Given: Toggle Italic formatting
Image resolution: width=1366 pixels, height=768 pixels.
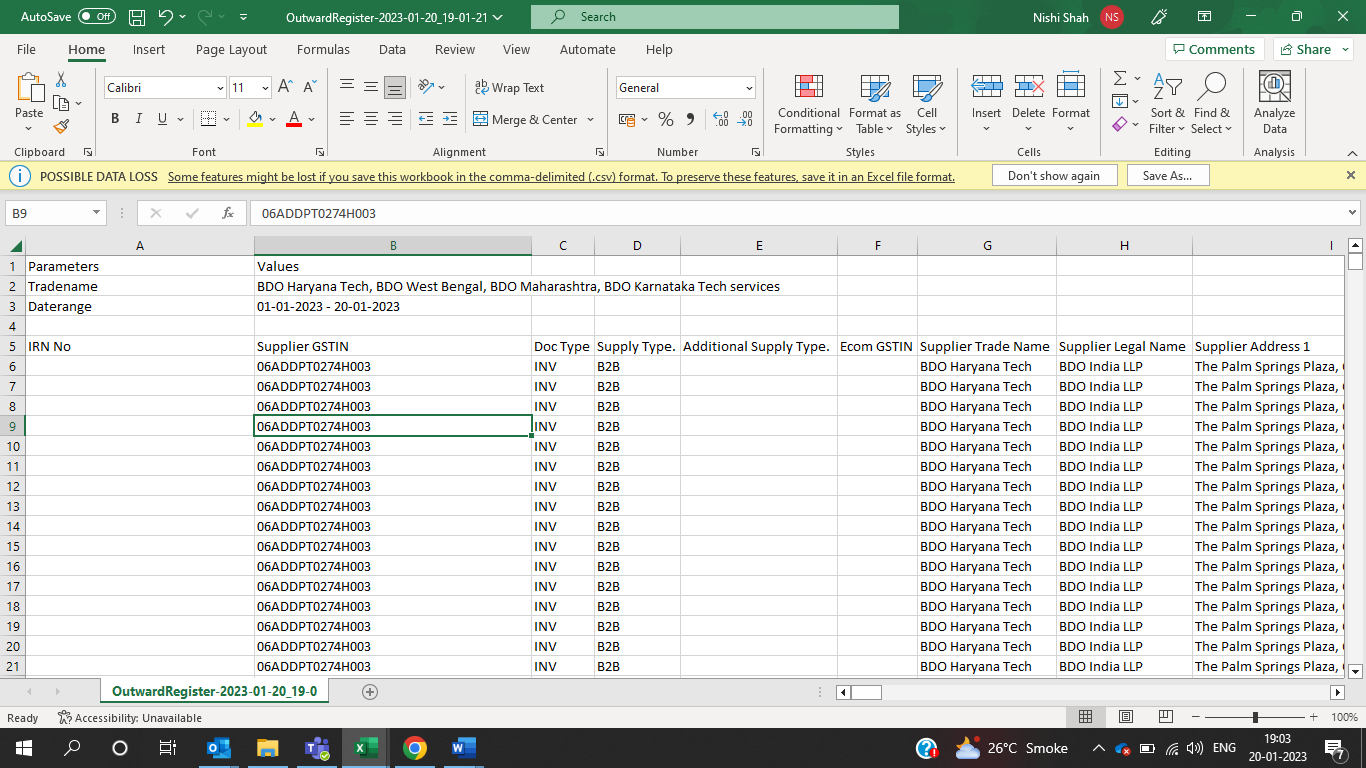Looking at the screenshot, I should click(137, 118).
